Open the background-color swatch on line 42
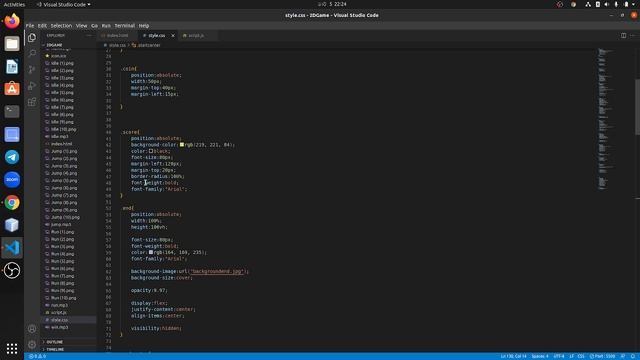The height and width of the screenshot is (360, 640). point(182,144)
